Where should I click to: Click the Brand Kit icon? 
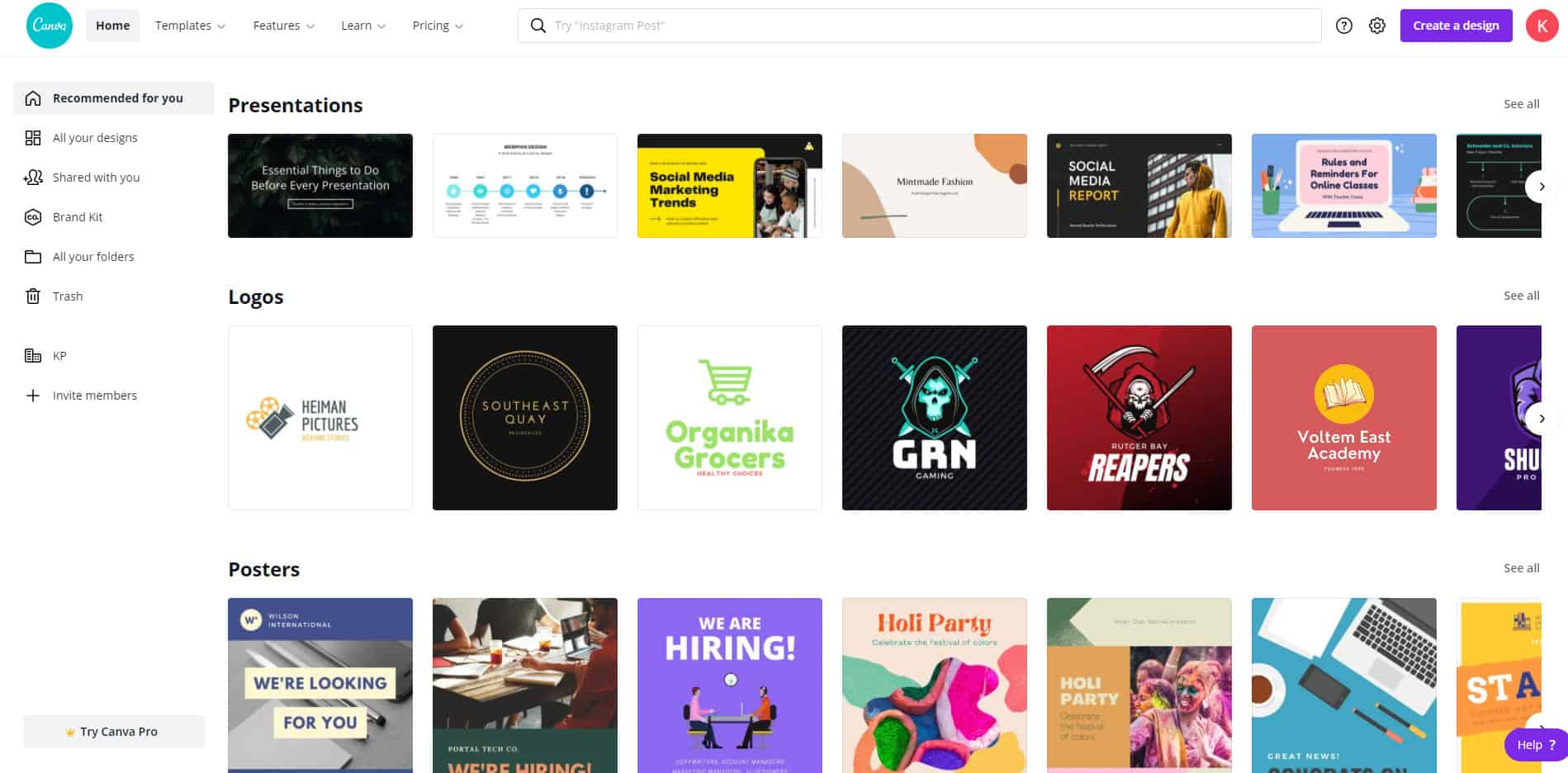[33, 217]
